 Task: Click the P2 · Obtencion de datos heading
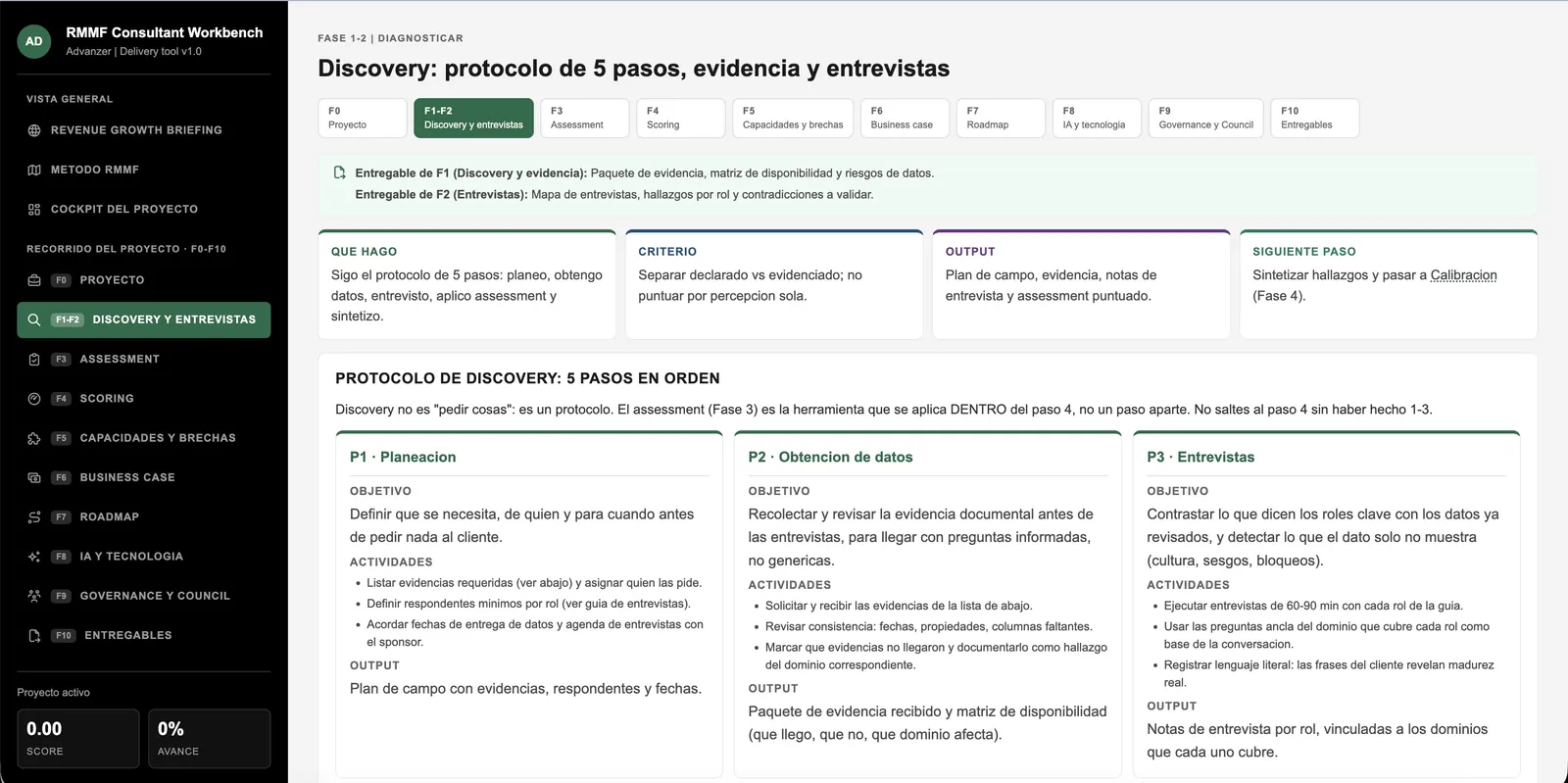(830, 457)
